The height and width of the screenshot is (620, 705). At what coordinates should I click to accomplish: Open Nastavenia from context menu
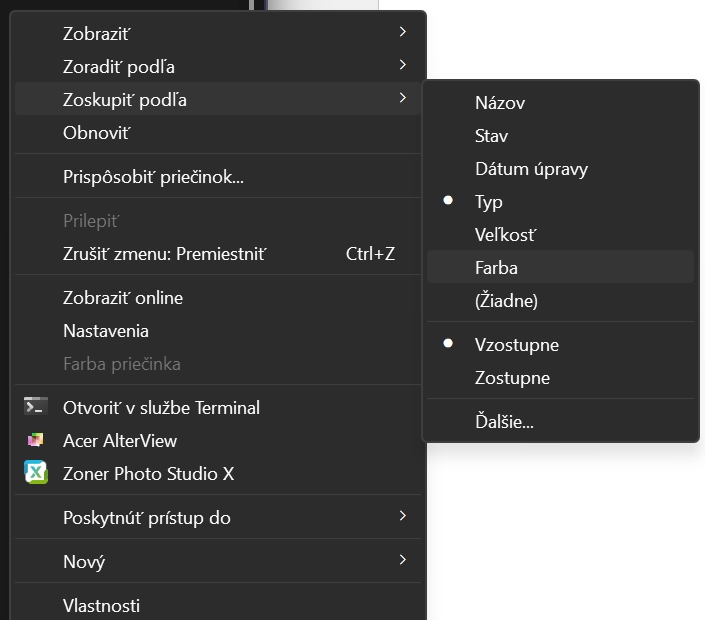click(x=106, y=331)
